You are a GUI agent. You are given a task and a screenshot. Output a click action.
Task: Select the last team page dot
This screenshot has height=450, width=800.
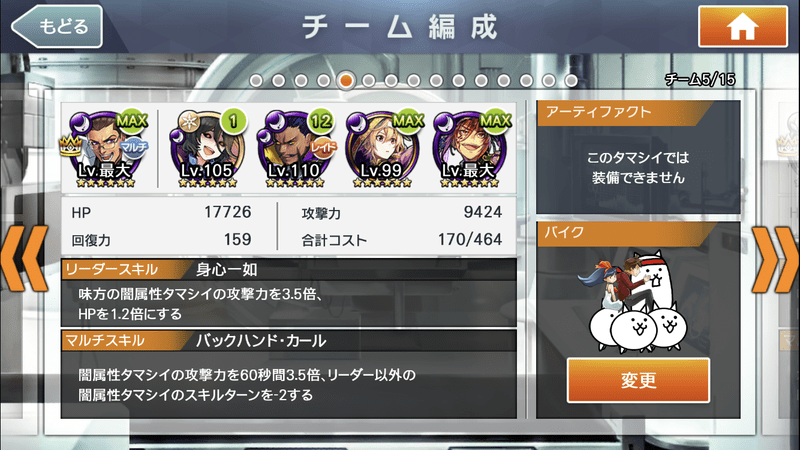pyautogui.click(x=571, y=81)
